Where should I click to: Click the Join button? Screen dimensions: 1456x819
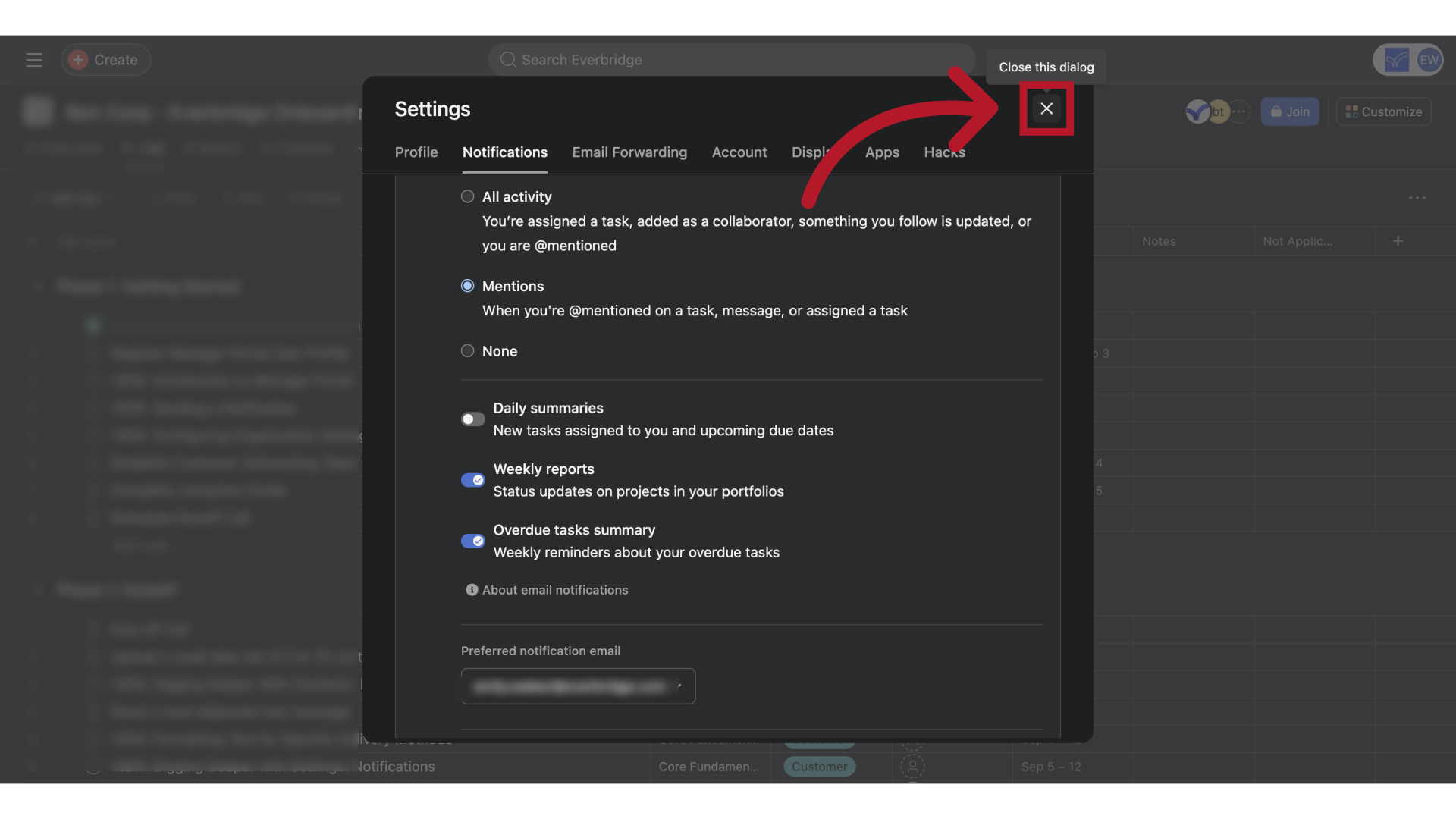[1289, 111]
